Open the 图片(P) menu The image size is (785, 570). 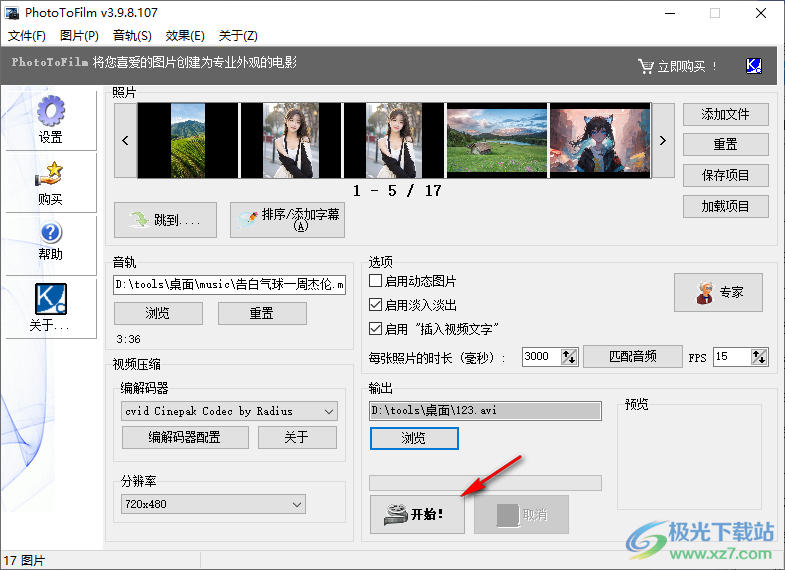(79, 36)
